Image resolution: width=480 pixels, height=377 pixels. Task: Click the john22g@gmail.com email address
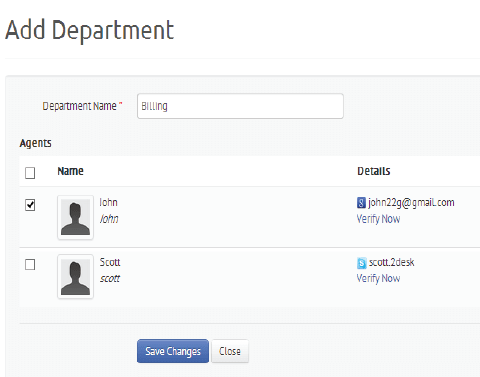tap(411, 203)
